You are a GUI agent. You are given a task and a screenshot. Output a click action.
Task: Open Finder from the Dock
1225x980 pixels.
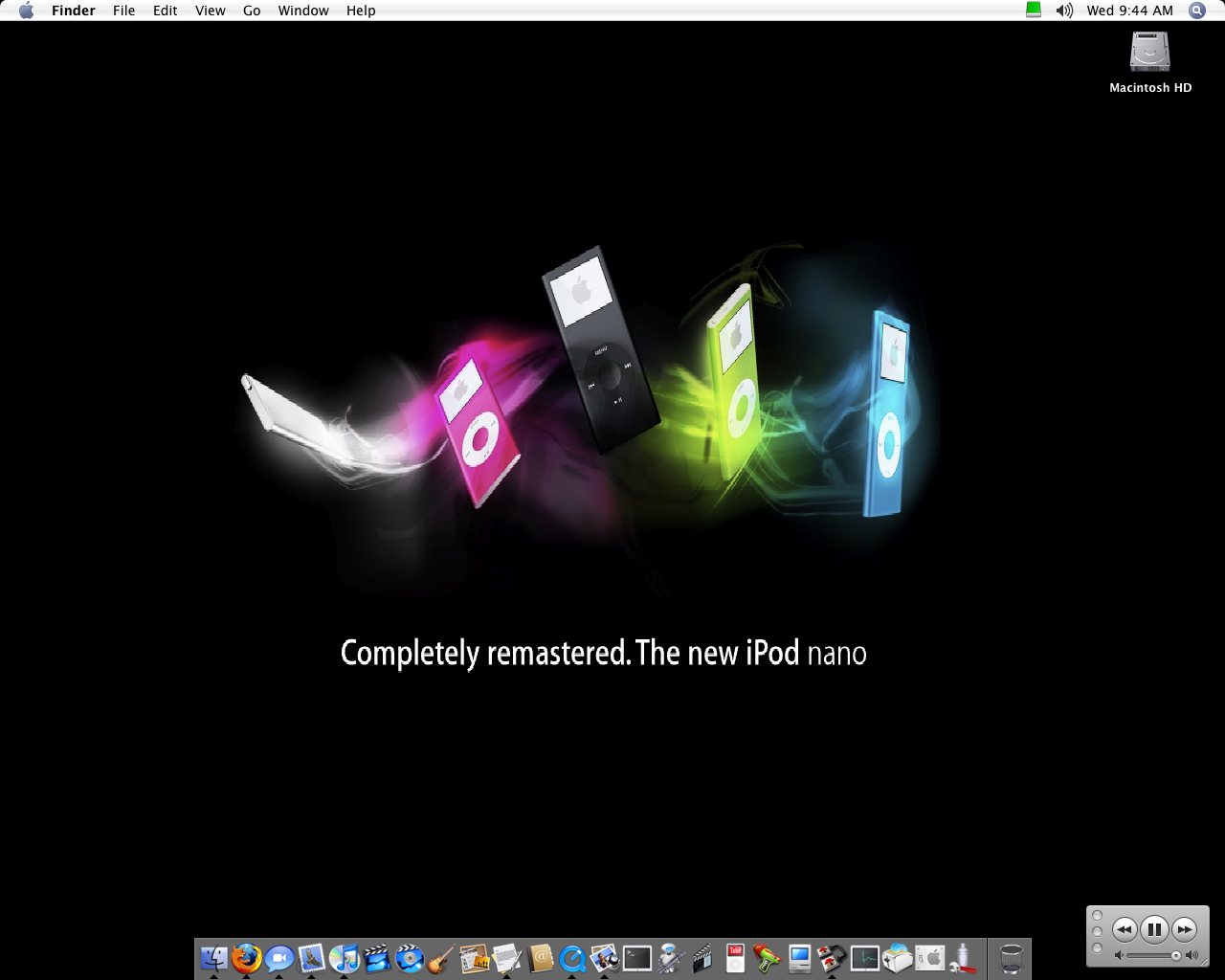(214, 957)
